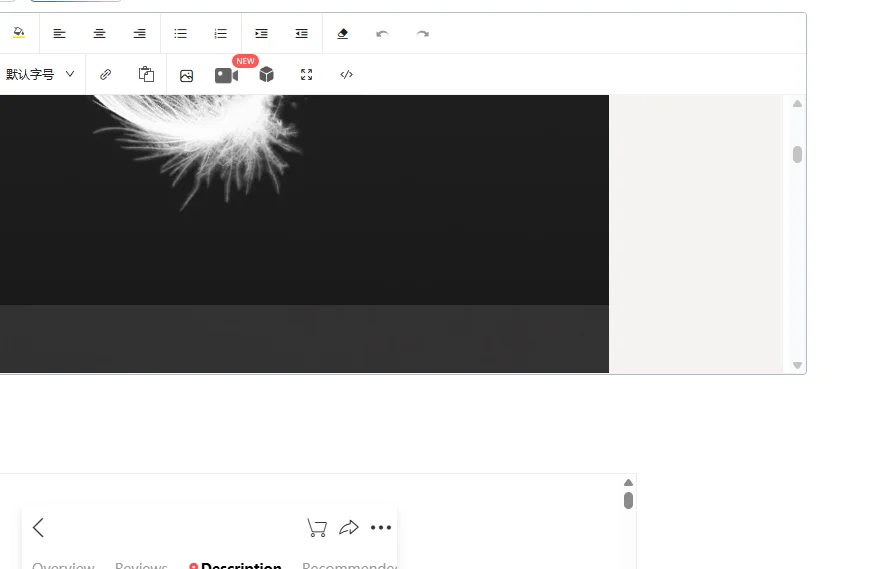Toggle fullscreen editor mode
This screenshot has height=569, width=891.
(306, 74)
